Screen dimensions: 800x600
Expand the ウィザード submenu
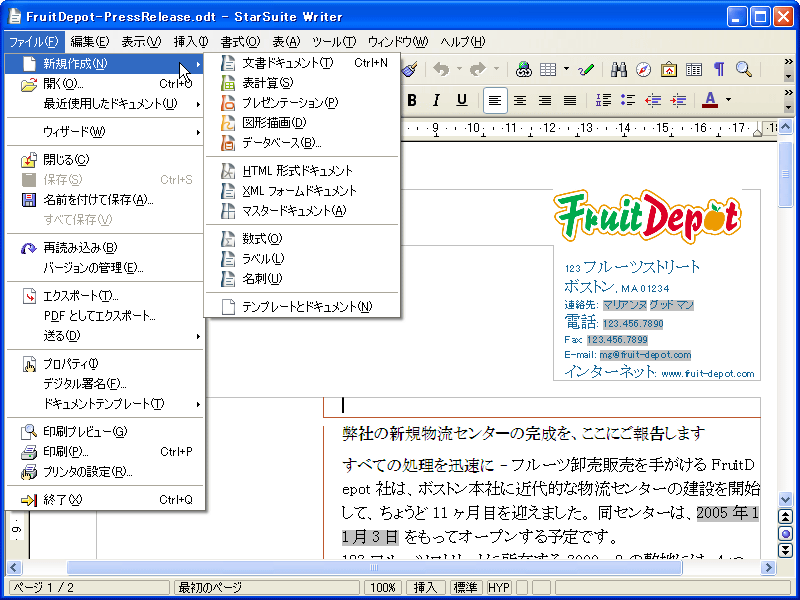click(x=105, y=132)
